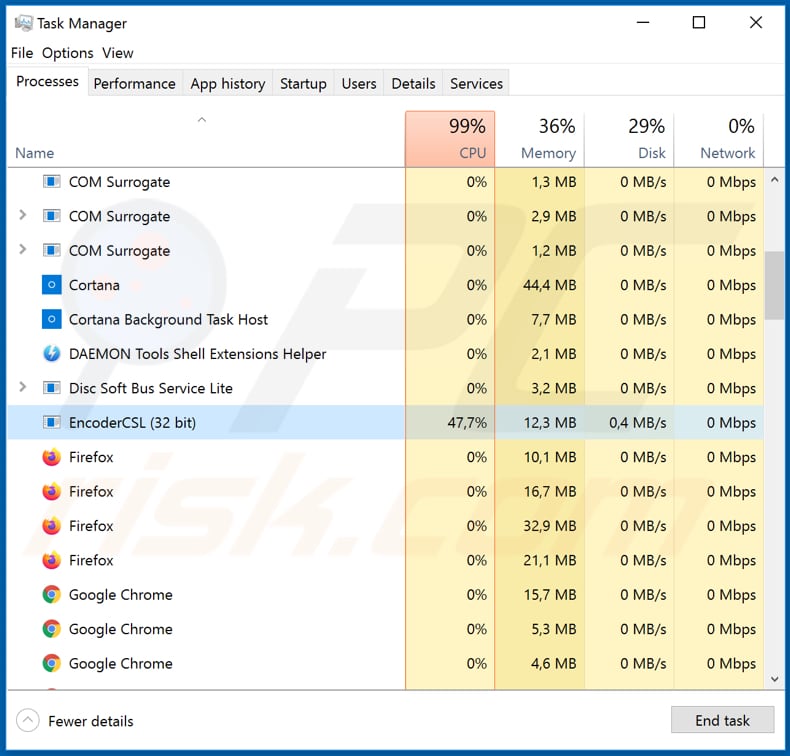Select the Cortana Background Task Host name

tap(168, 319)
